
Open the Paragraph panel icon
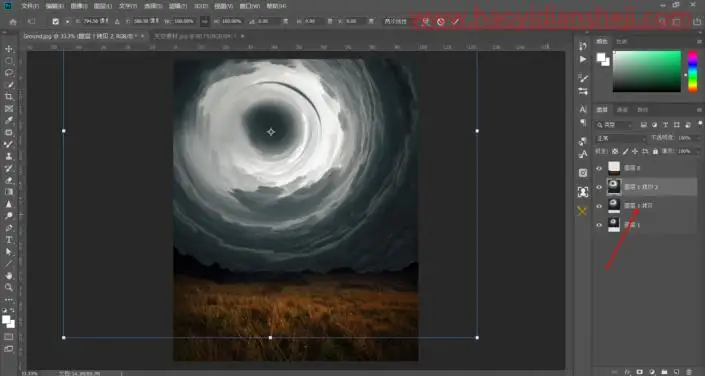coord(583,123)
